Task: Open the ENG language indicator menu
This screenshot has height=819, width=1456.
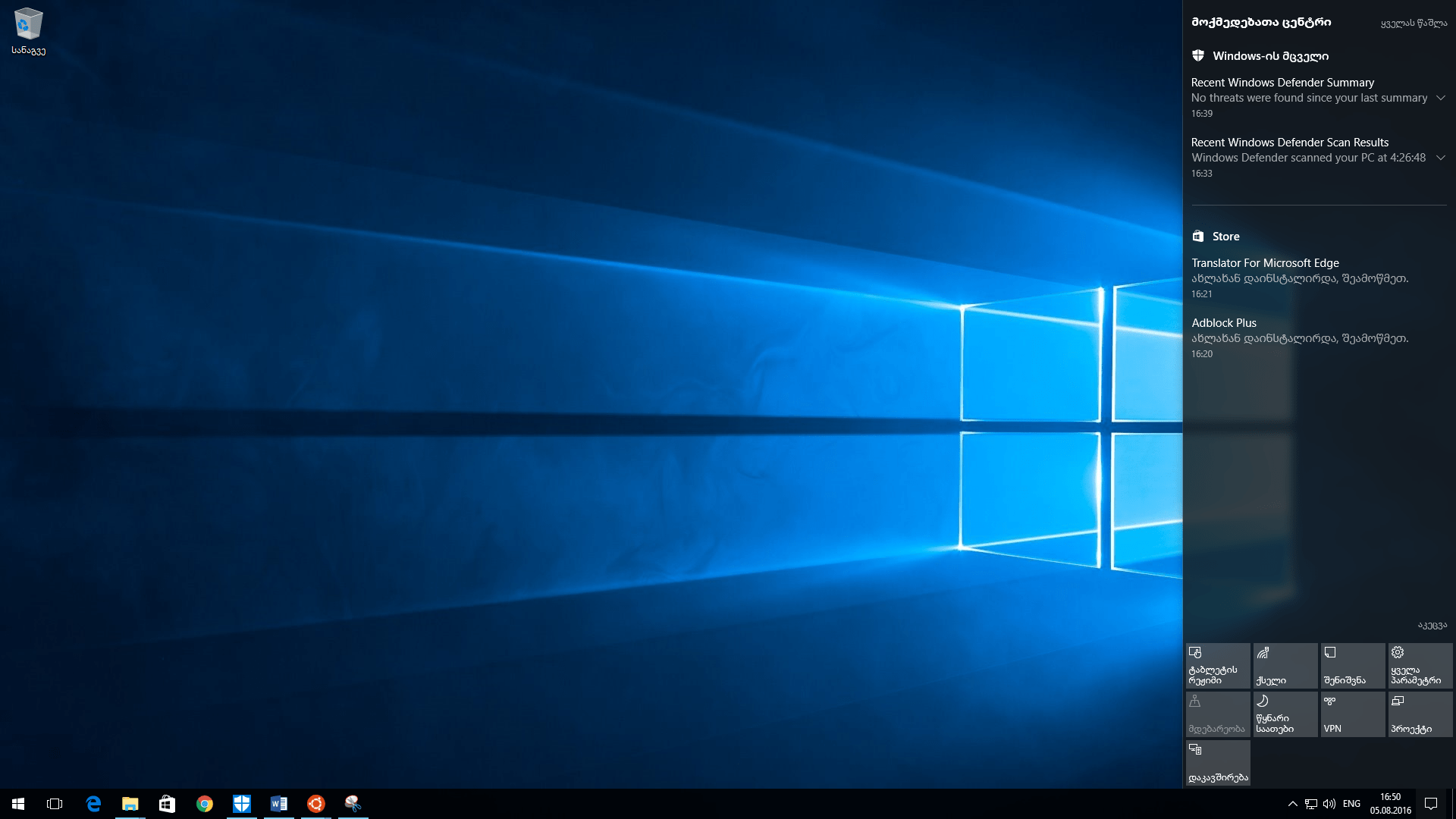Action: click(1351, 803)
